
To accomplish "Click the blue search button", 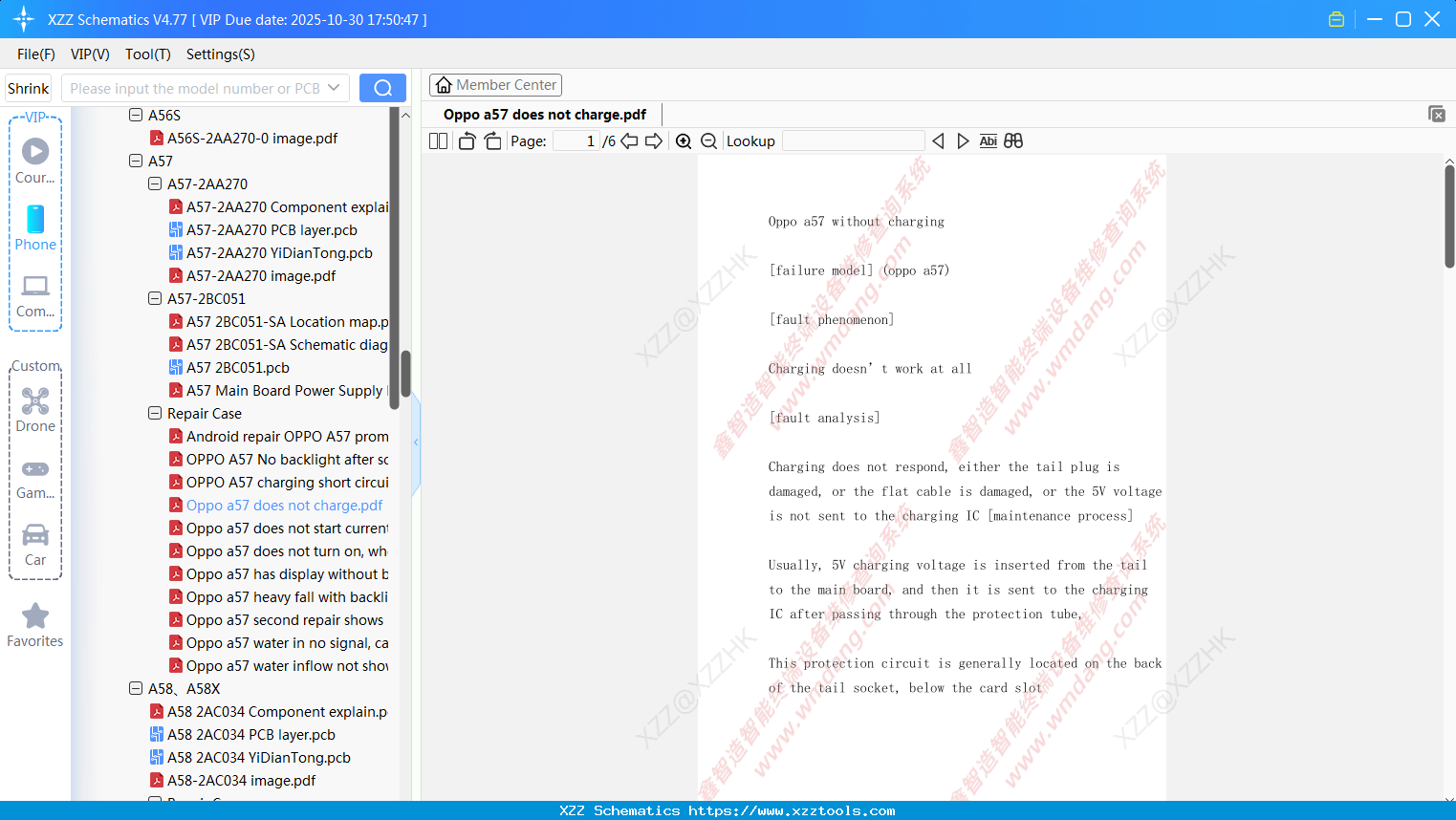I will [x=382, y=88].
